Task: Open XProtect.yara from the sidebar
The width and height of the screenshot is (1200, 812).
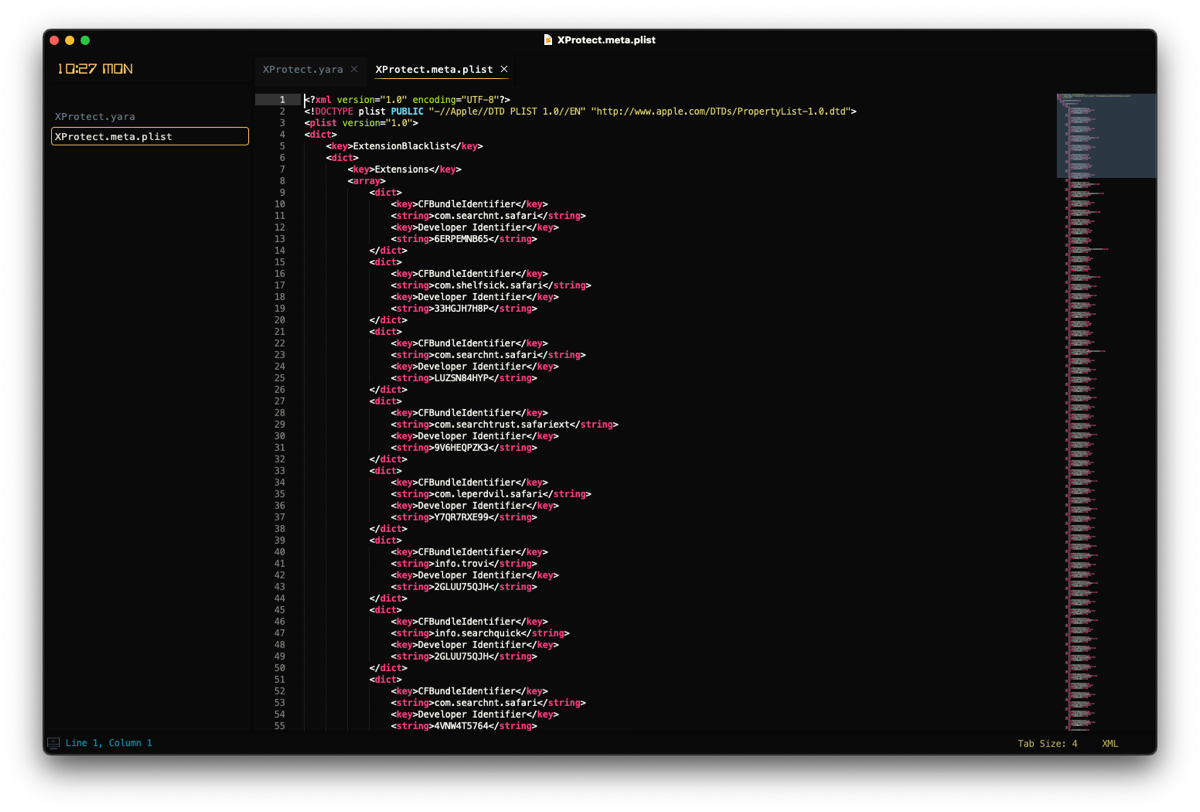Action: [x=95, y=116]
